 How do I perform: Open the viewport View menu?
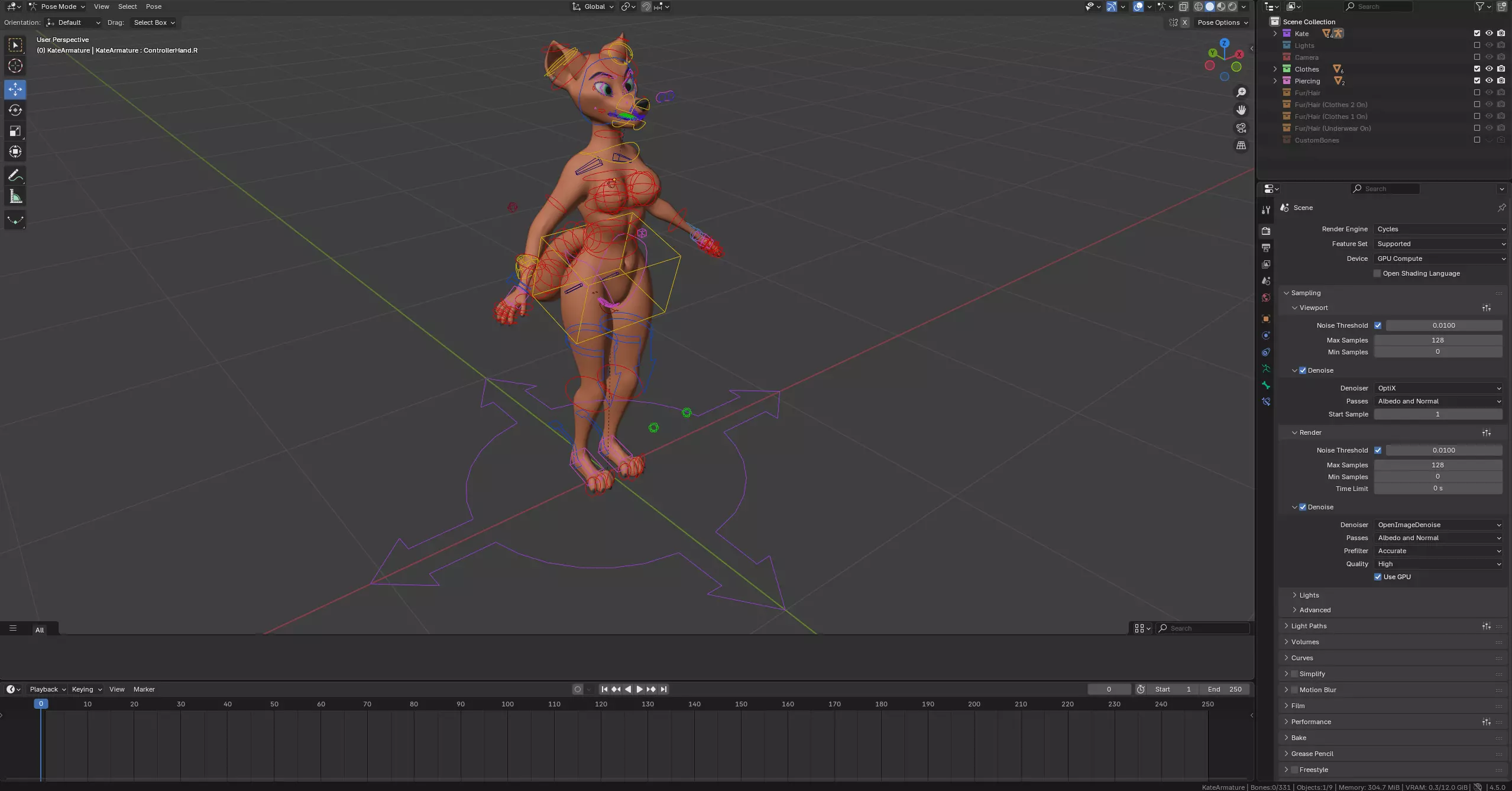[x=102, y=7]
